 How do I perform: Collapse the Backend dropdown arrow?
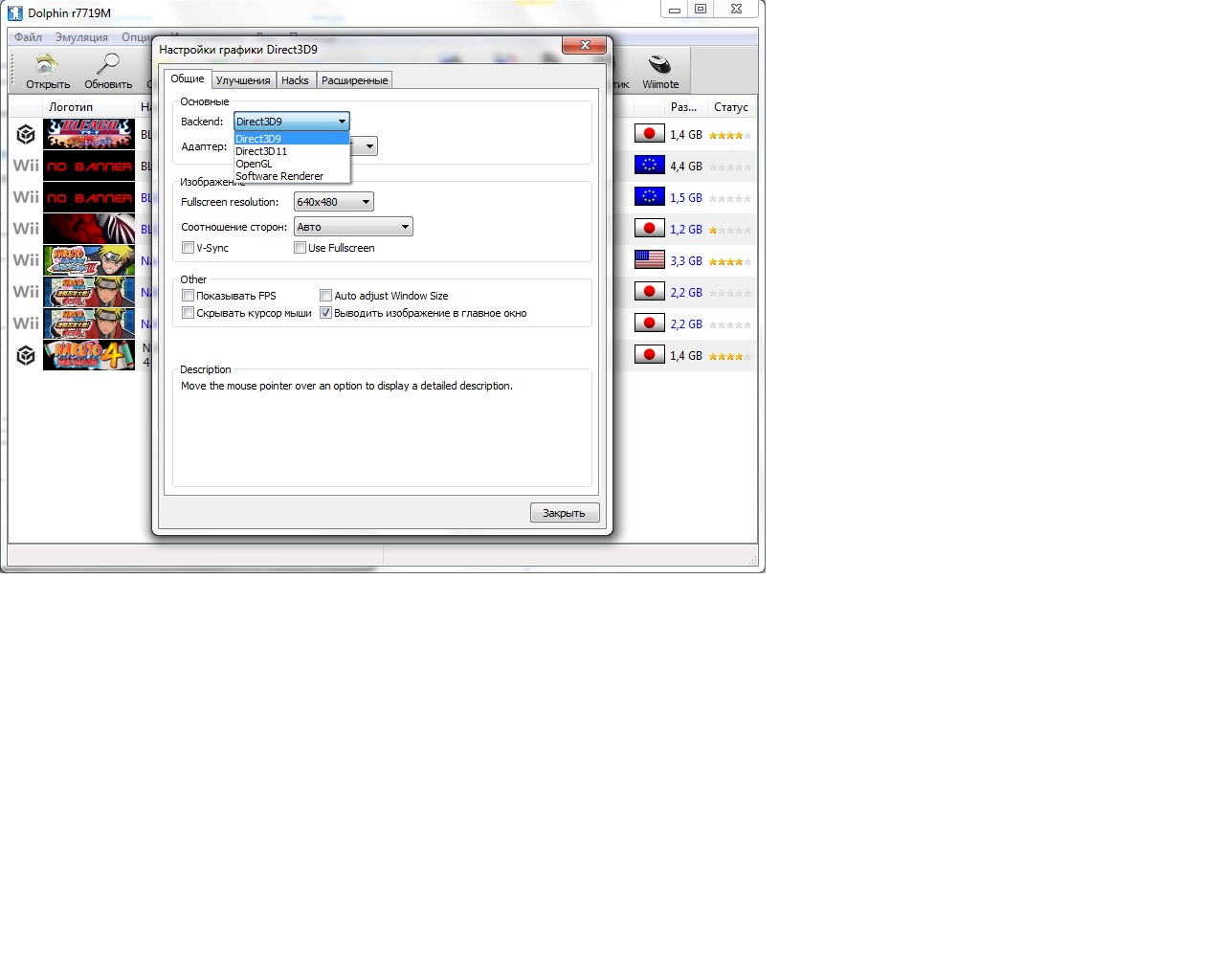tap(342, 122)
